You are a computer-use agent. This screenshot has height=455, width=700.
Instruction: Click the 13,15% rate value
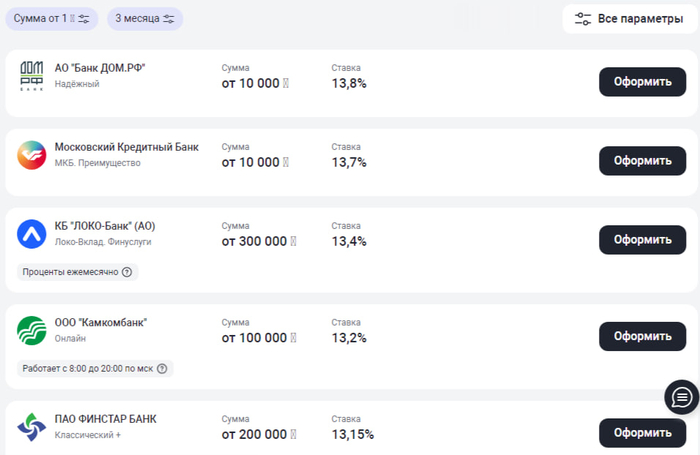[352, 434]
